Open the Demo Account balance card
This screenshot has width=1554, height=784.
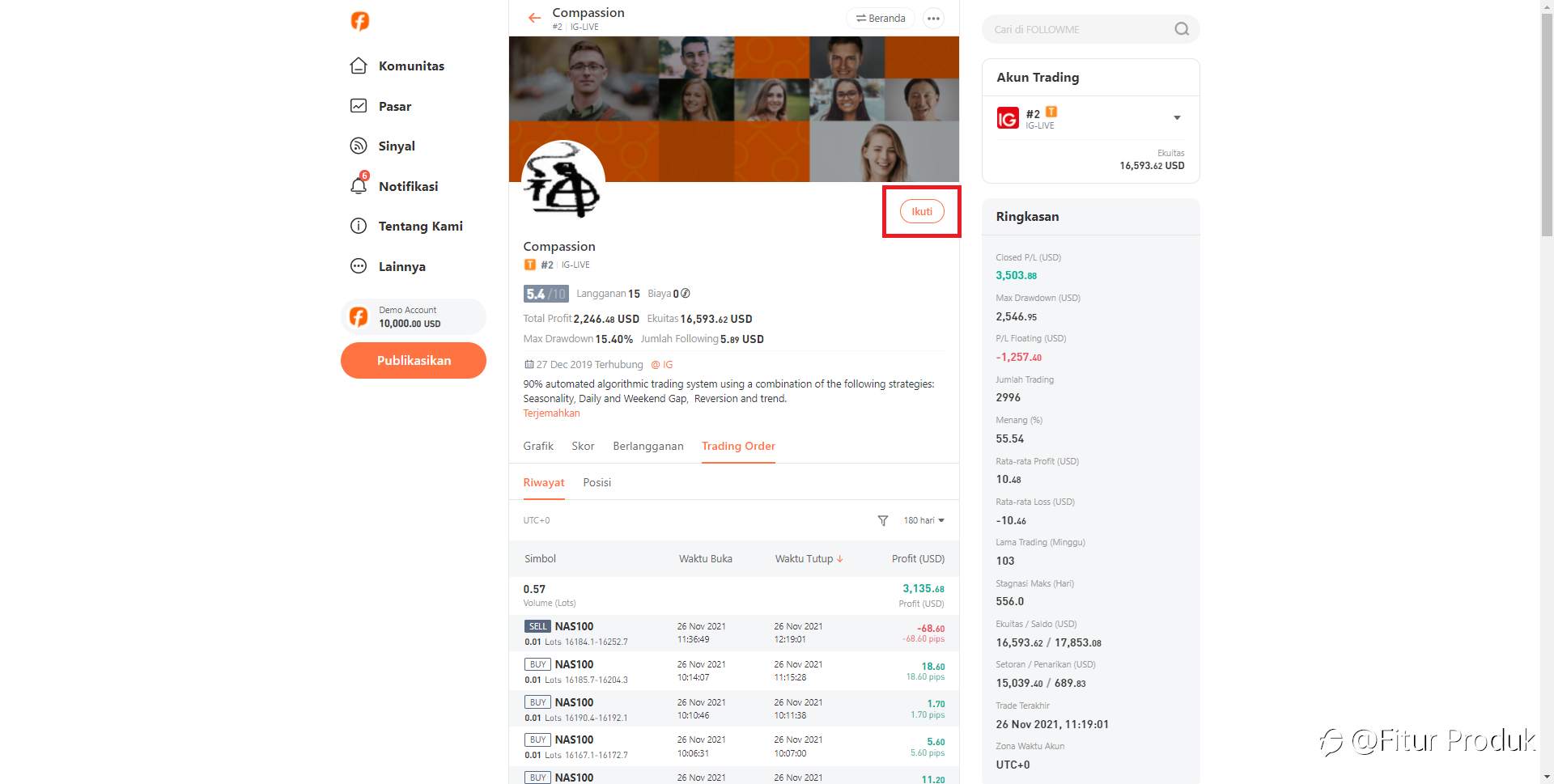414,316
